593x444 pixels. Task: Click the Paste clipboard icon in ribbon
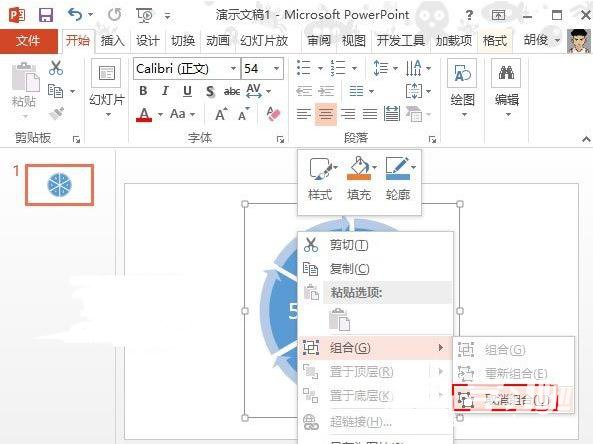coord(25,78)
